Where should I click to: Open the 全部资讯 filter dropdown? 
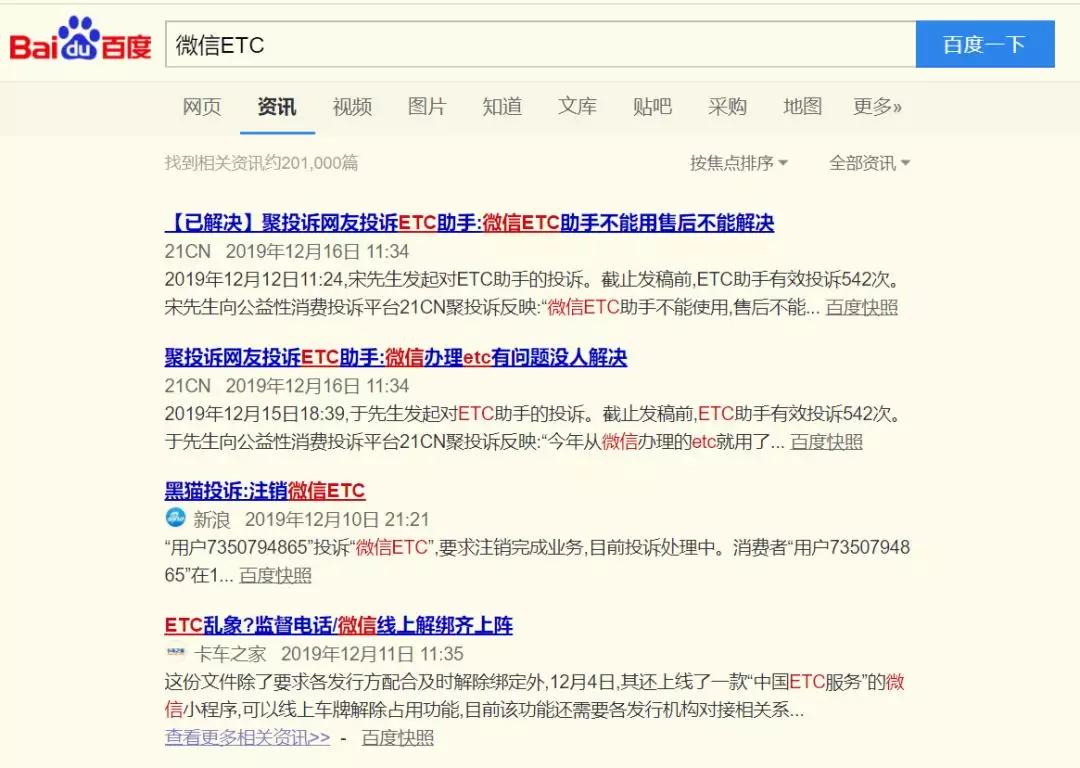tap(868, 162)
